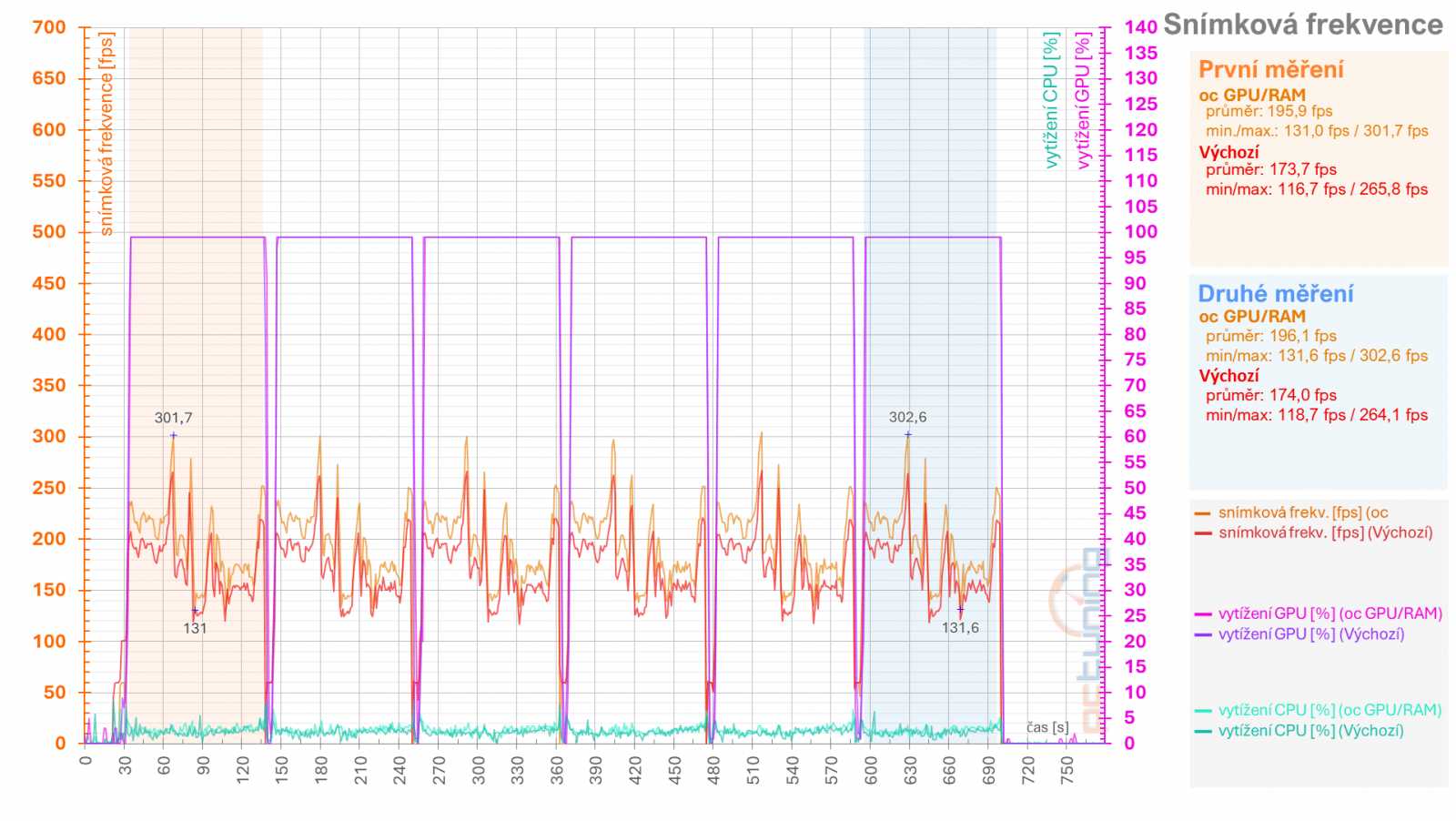The width and height of the screenshot is (1456, 821).
Task: Click legend entry "snímková frekv. [fps] (Výchozí)"
Action: pos(1325,532)
